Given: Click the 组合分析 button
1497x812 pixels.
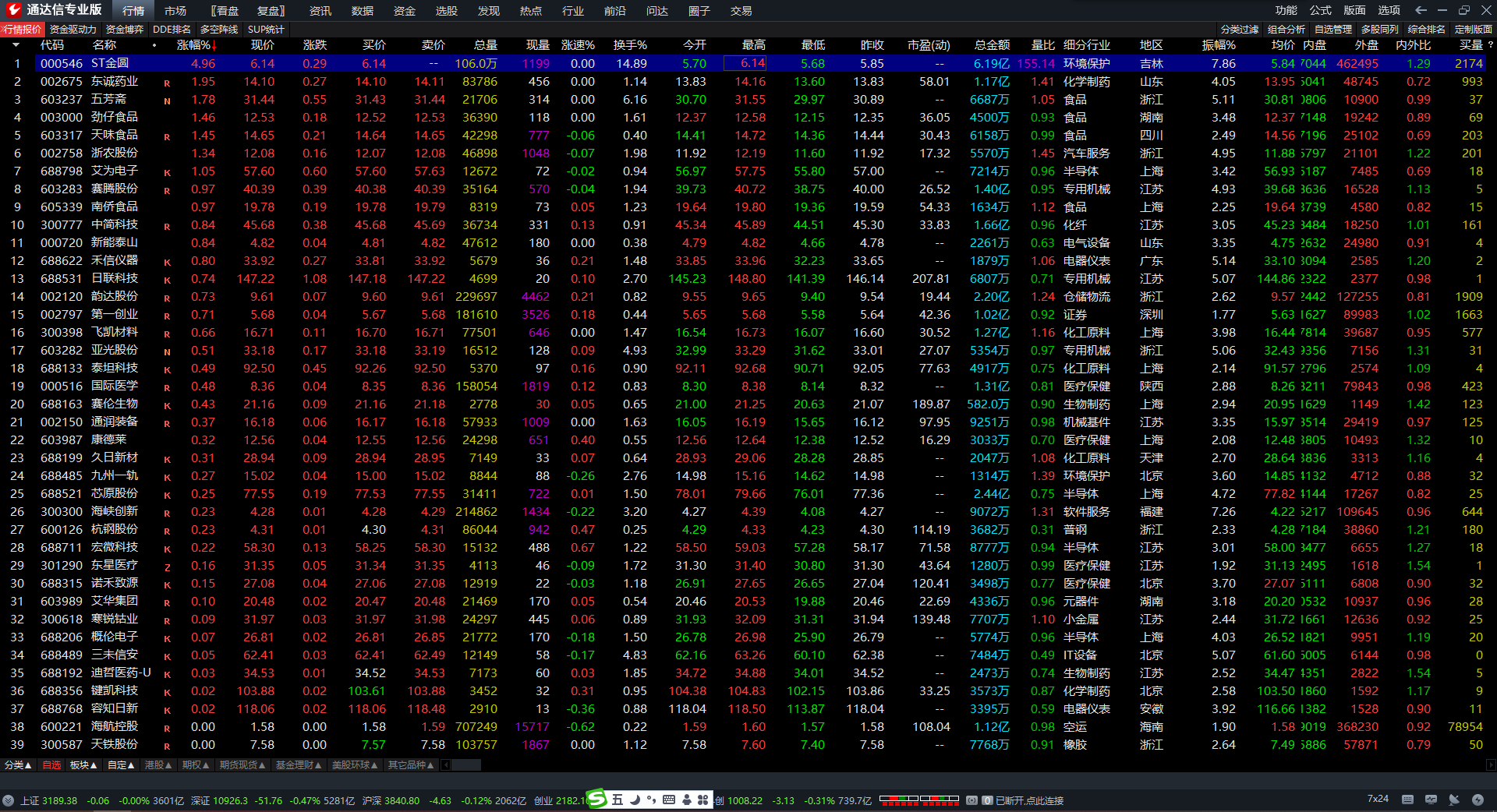Looking at the screenshot, I should click(1286, 30).
